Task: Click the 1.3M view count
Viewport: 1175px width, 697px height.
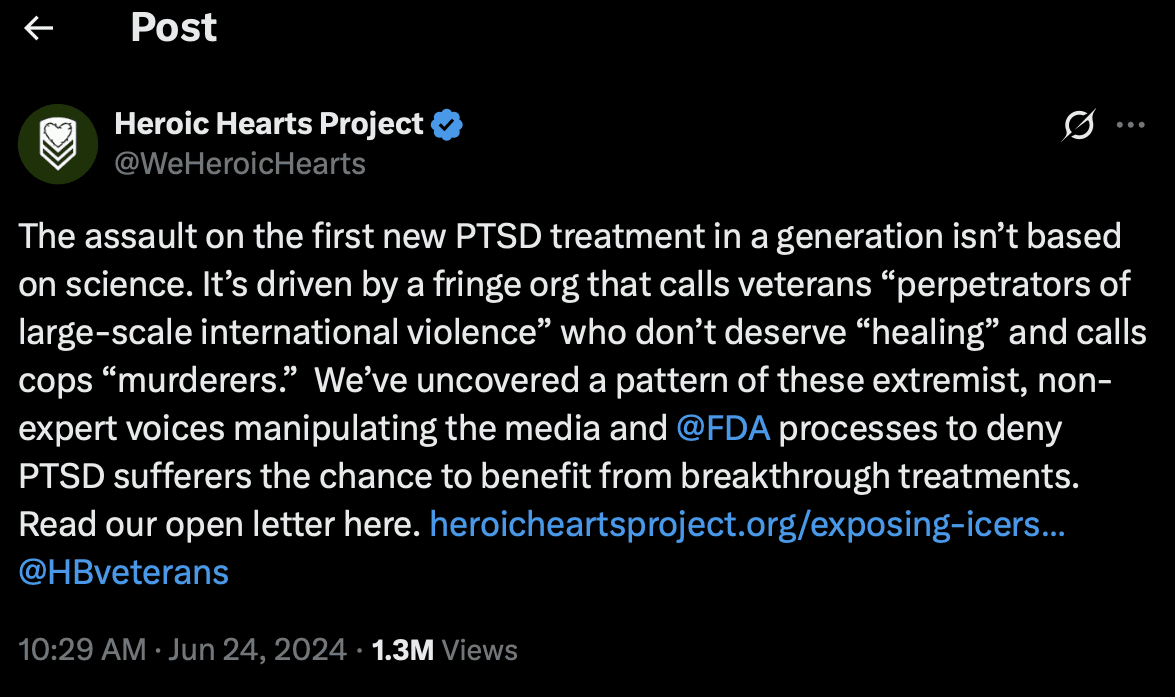Action: (402, 650)
